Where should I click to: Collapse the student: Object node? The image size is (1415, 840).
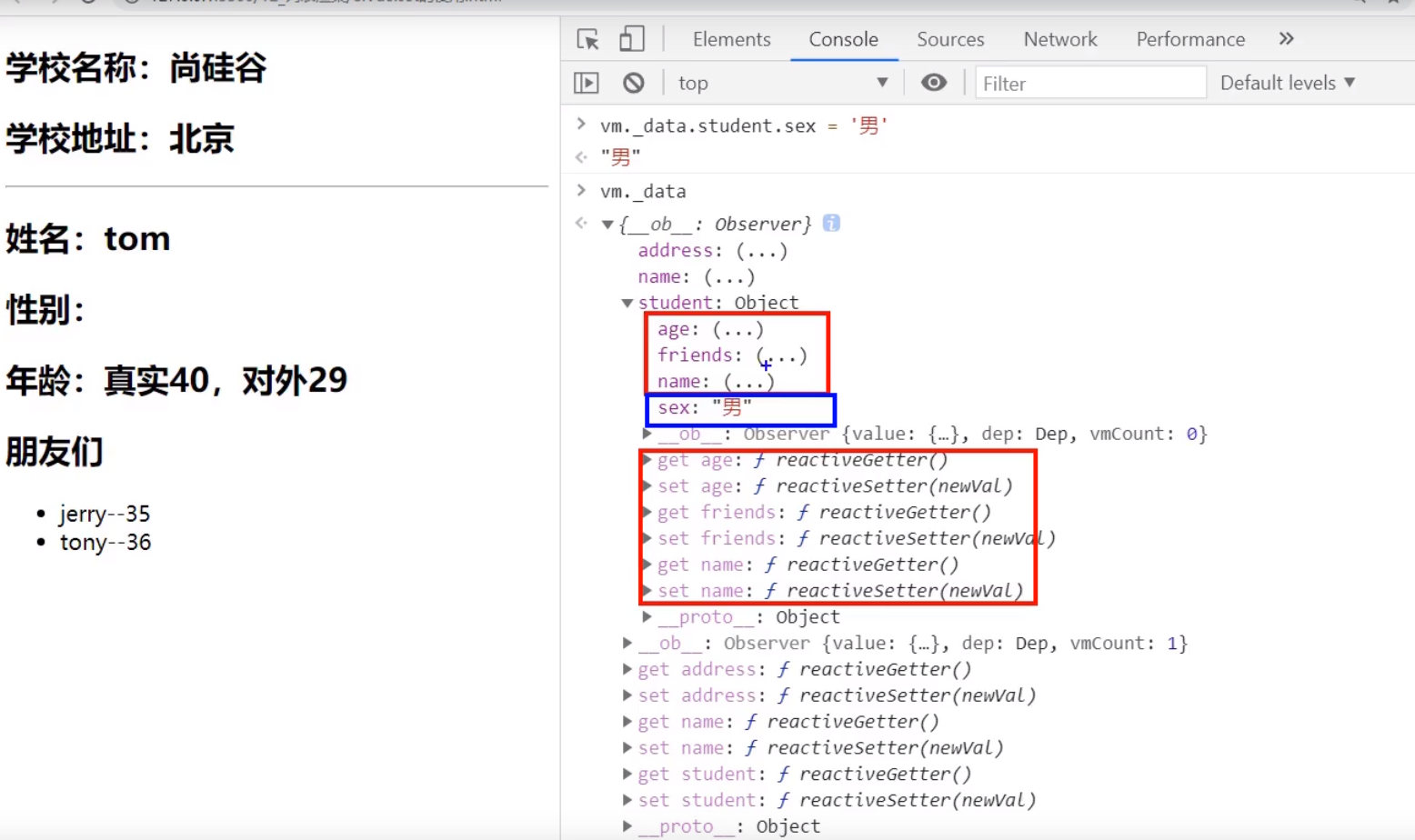click(627, 303)
